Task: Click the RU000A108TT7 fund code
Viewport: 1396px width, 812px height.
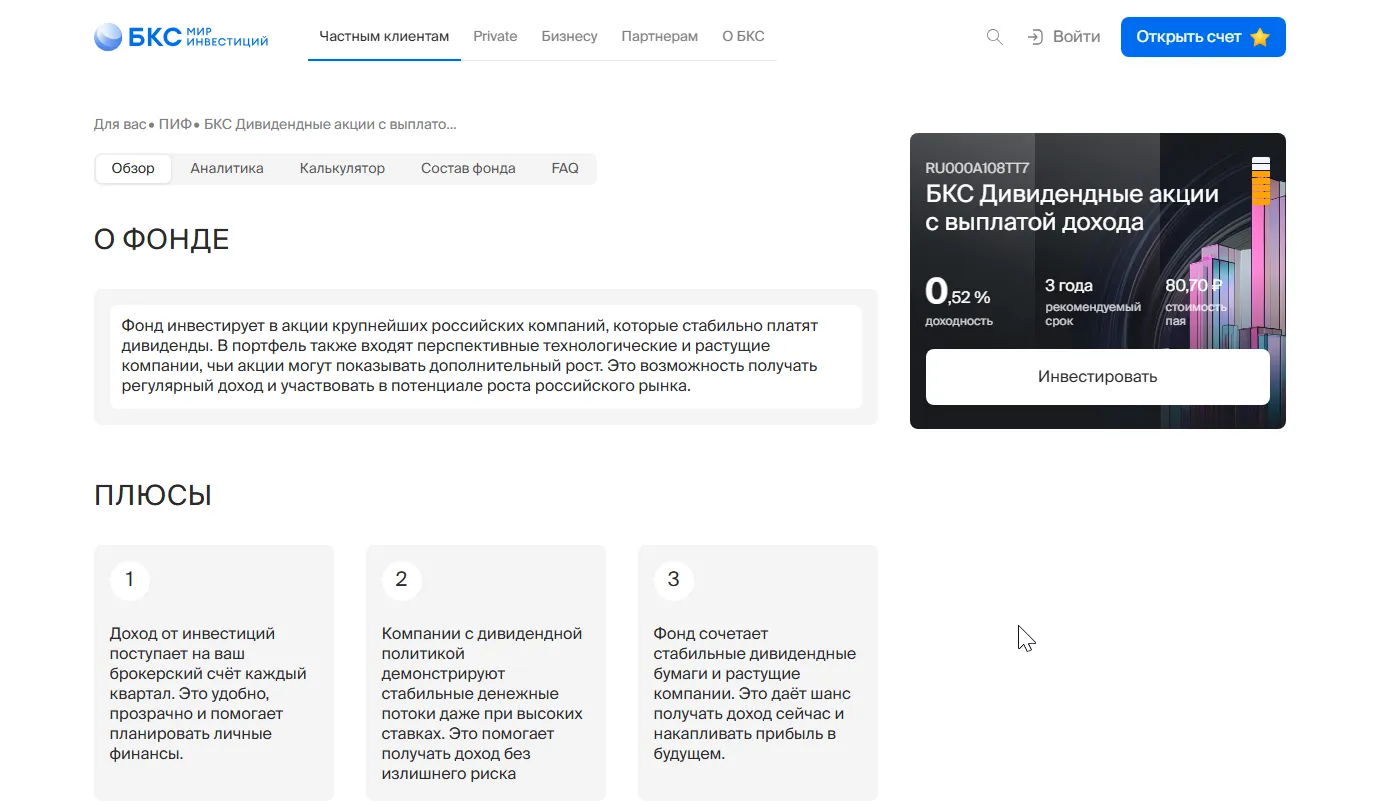Action: point(977,168)
